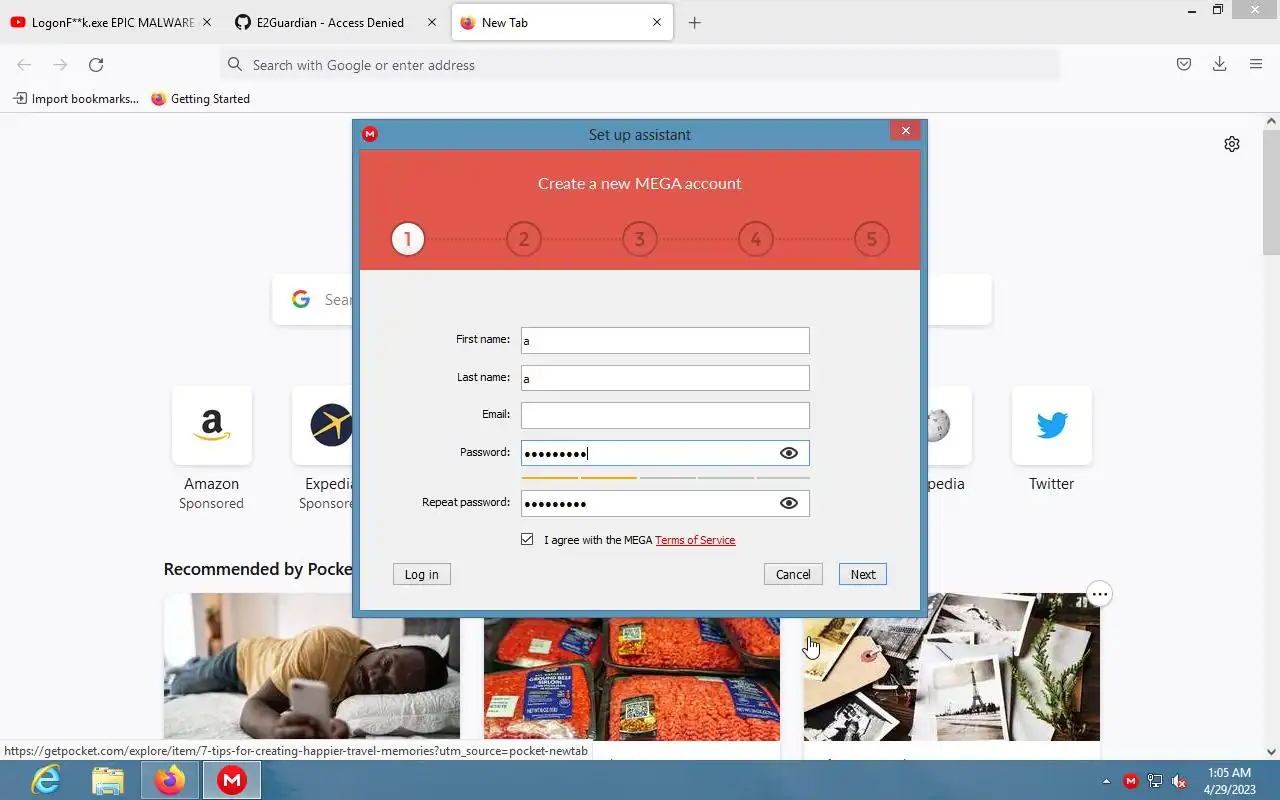Focus the Last name input field

click(665, 378)
